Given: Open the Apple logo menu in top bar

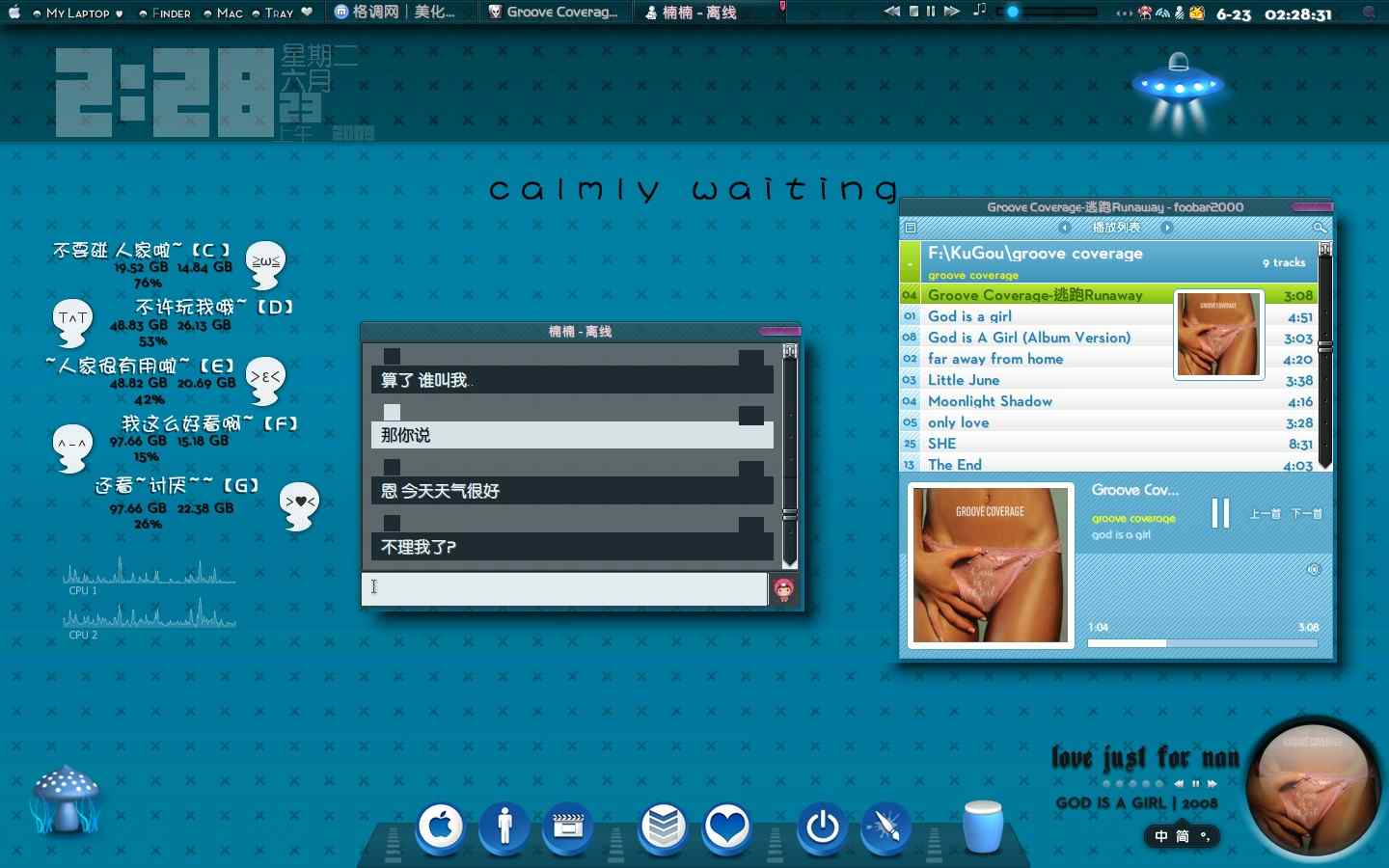Looking at the screenshot, I should click(x=14, y=13).
